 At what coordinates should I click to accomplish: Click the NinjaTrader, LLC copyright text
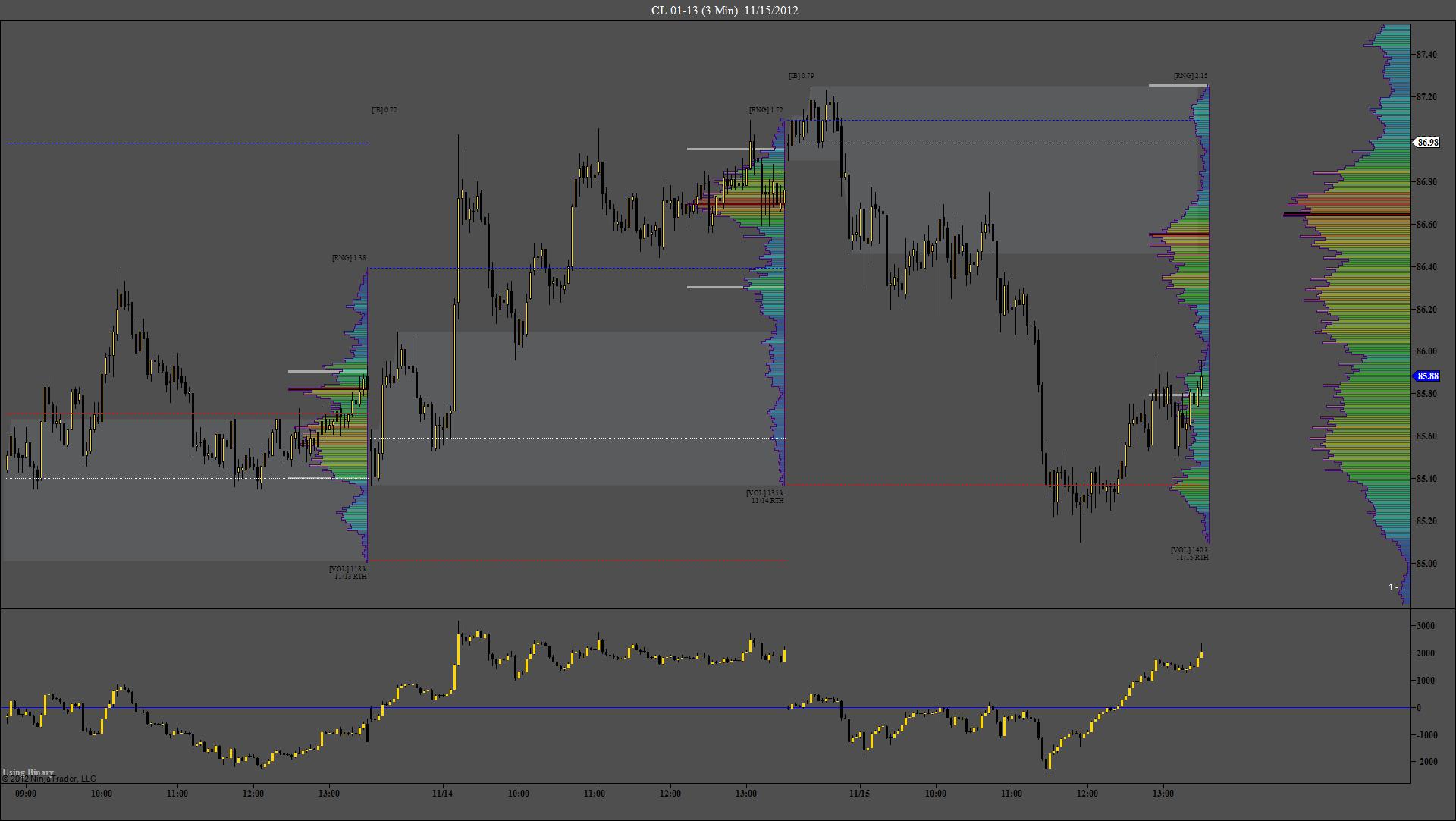point(49,779)
